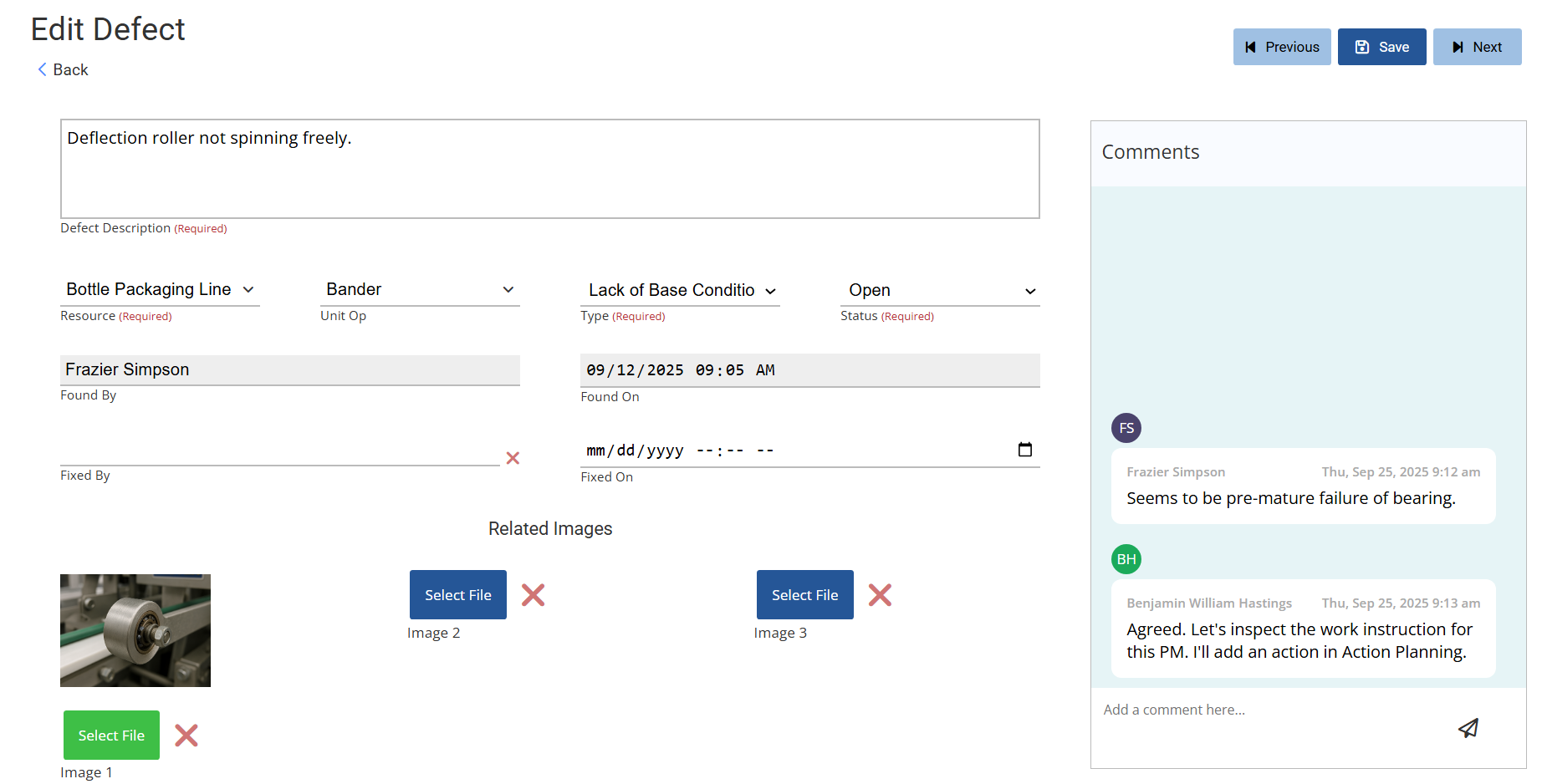Navigate Back from Edit Defect
This screenshot has height=784, width=1542.
click(64, 70)
